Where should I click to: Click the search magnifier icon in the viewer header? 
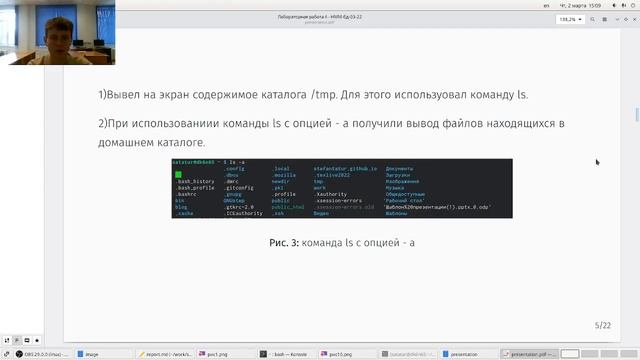tap(592, 19)
